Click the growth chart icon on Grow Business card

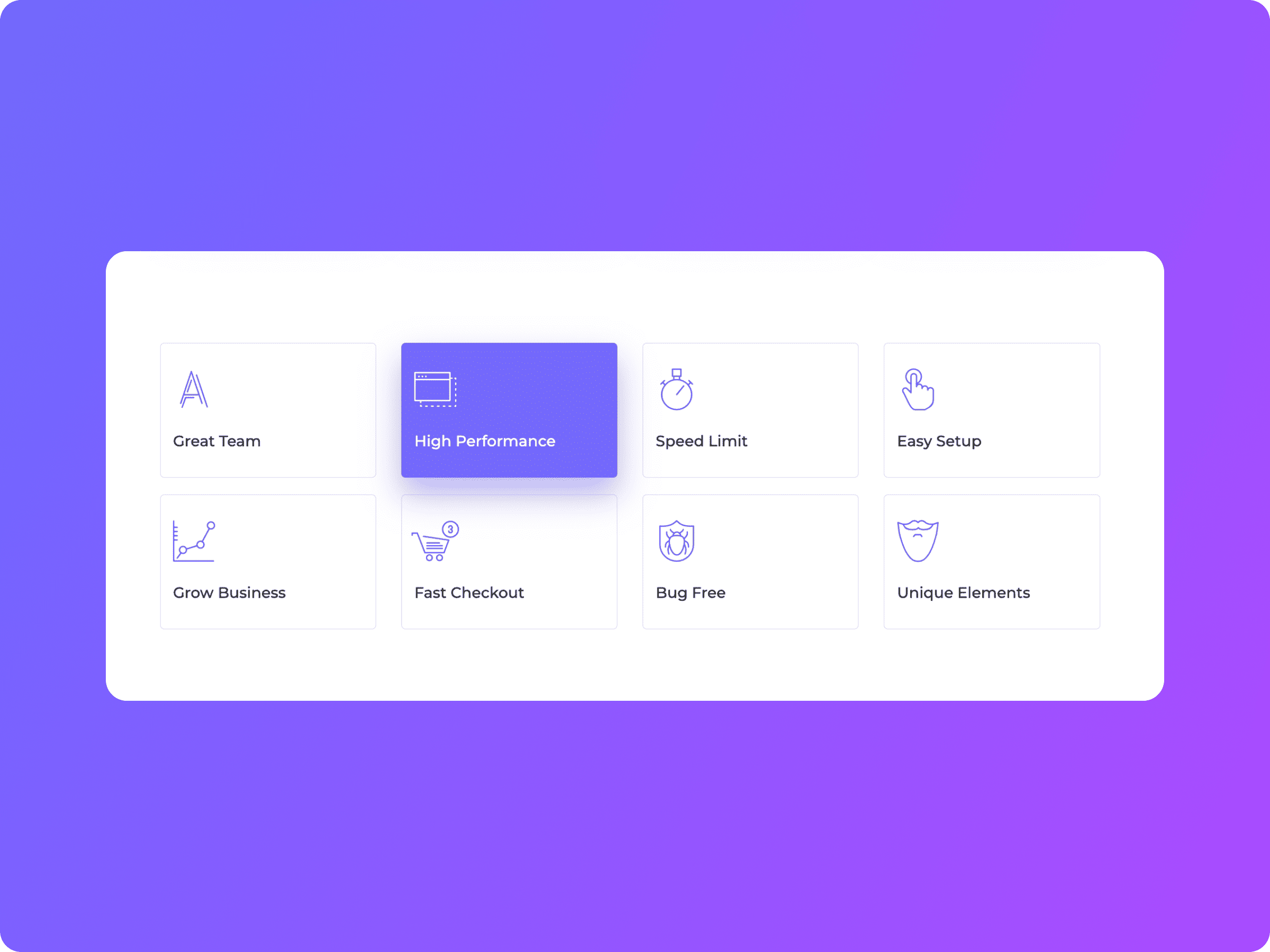coord(194,541)
